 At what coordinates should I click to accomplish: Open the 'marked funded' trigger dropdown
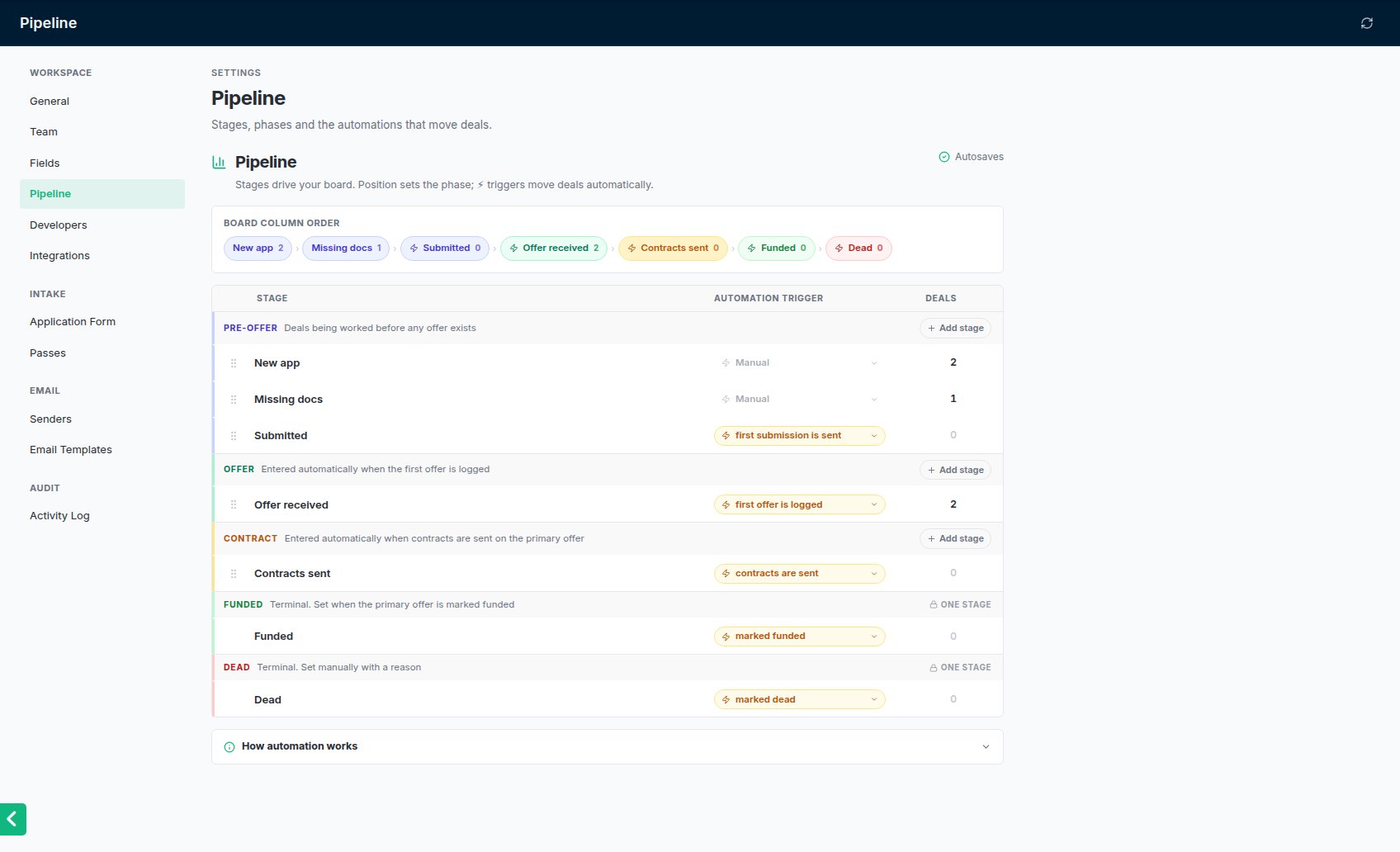pos(799,637)
